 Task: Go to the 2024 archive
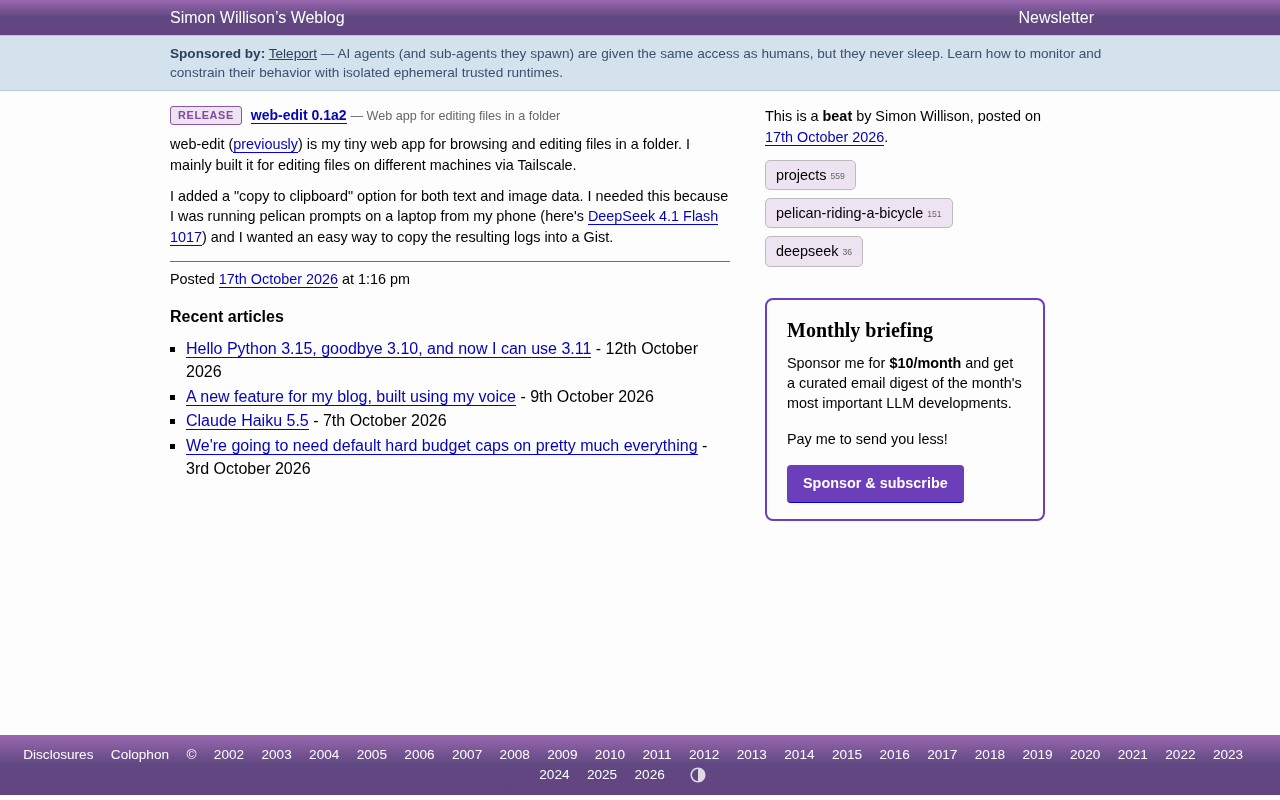554,775
